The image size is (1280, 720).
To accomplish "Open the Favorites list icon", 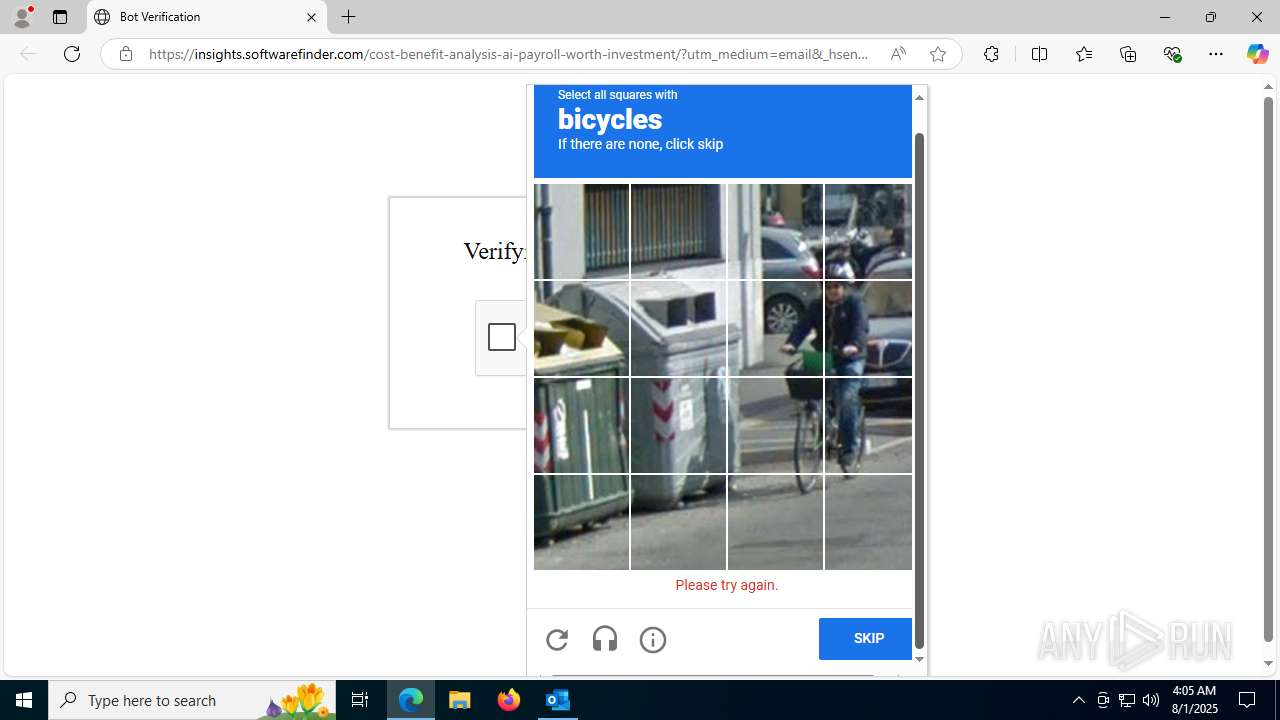I will pyautogui.click(x=1083, y=54).
